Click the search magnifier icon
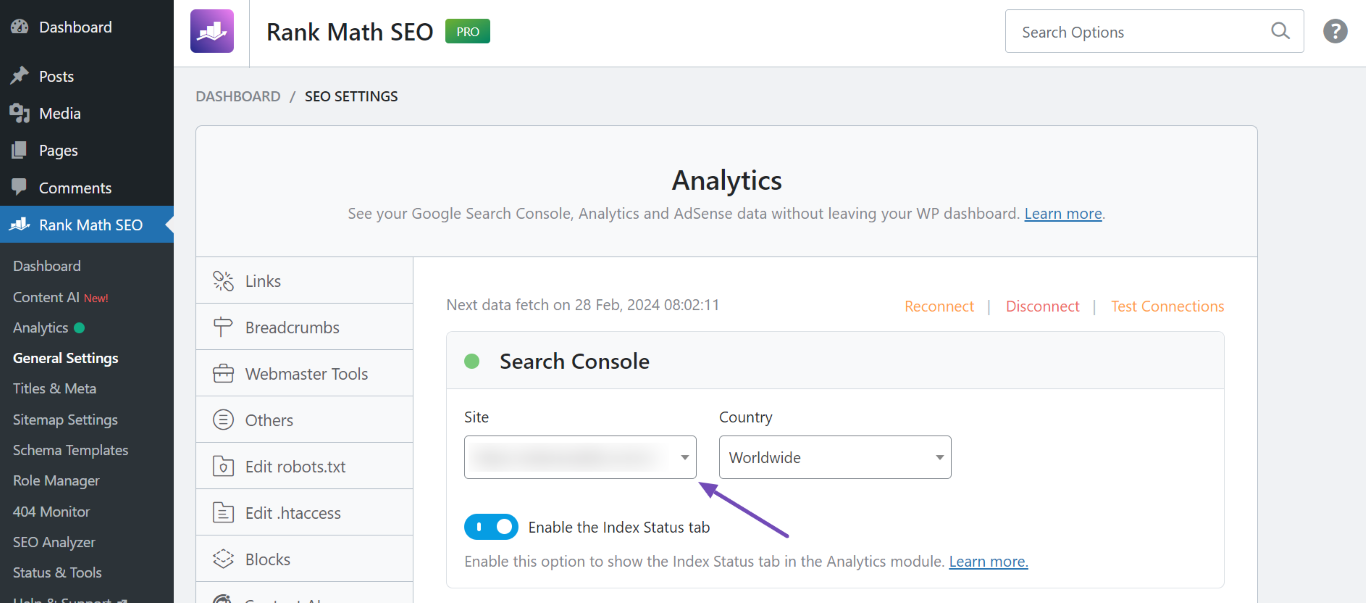Screen dimensions: 1366x603 (1280, 31)
